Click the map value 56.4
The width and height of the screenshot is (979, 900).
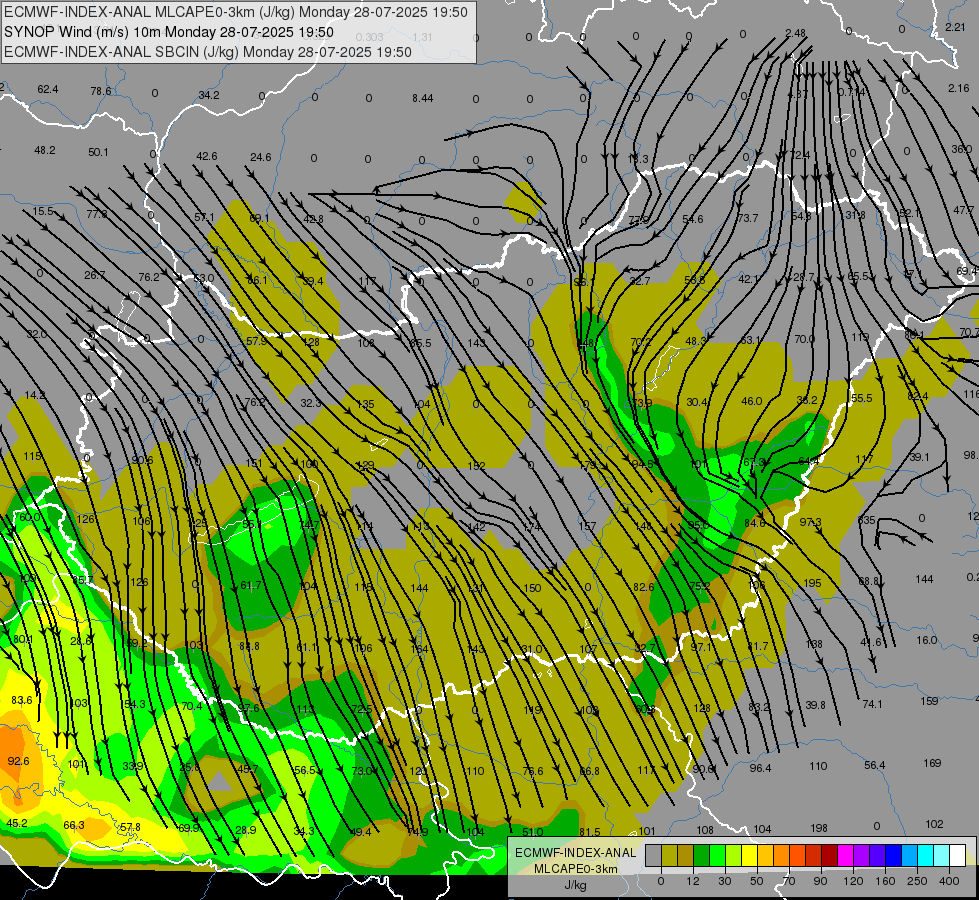tap(874, 765)
